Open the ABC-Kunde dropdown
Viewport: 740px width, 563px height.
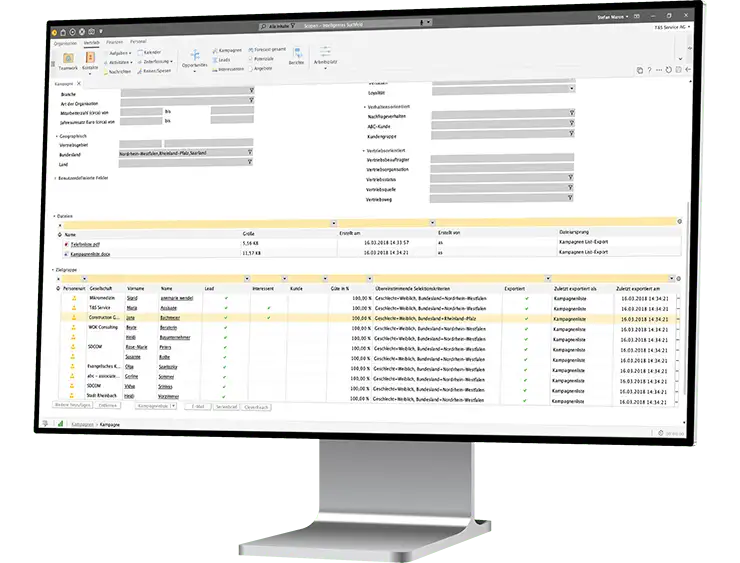[572, 123]
